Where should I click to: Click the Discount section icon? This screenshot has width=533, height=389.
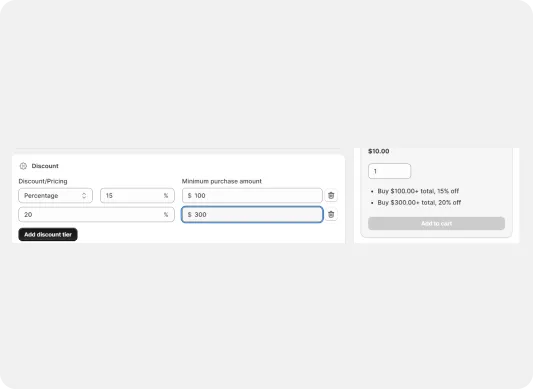tap(23, 166)
